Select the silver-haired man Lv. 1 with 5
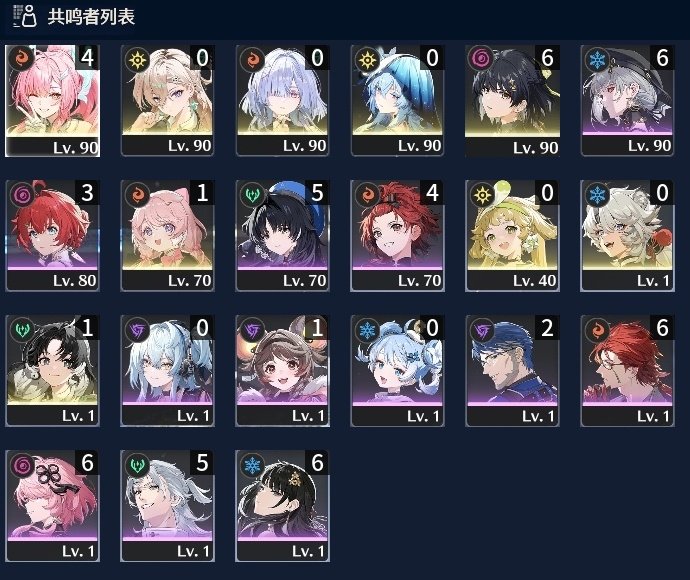The height and width of the screenshot is (580, 690). coord(168,506)
